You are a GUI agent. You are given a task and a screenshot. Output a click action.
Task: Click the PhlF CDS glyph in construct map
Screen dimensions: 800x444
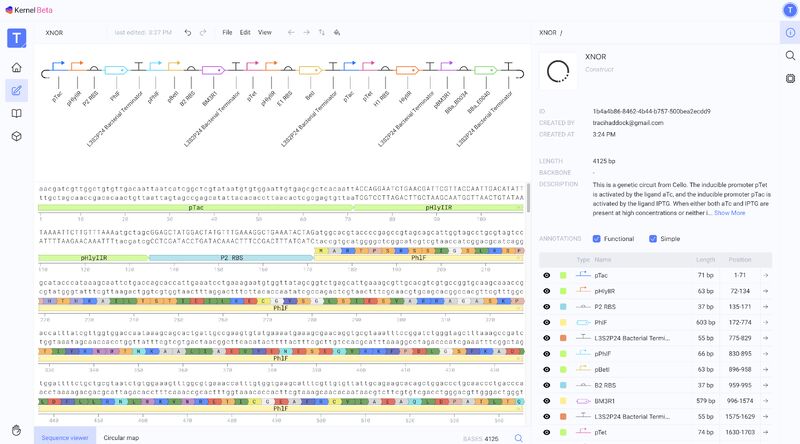click(x=116, y=70)
